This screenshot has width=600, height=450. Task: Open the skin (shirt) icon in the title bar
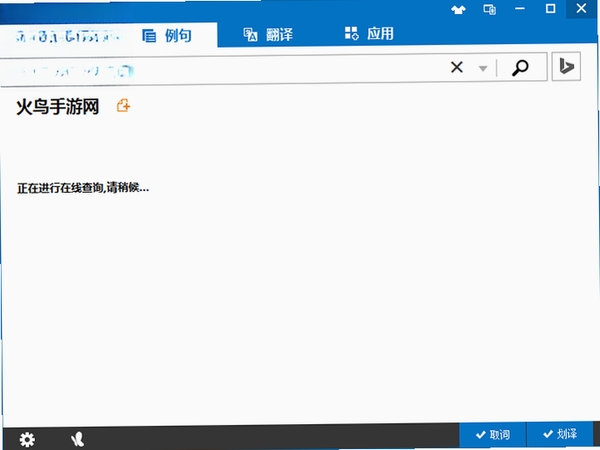458,10
